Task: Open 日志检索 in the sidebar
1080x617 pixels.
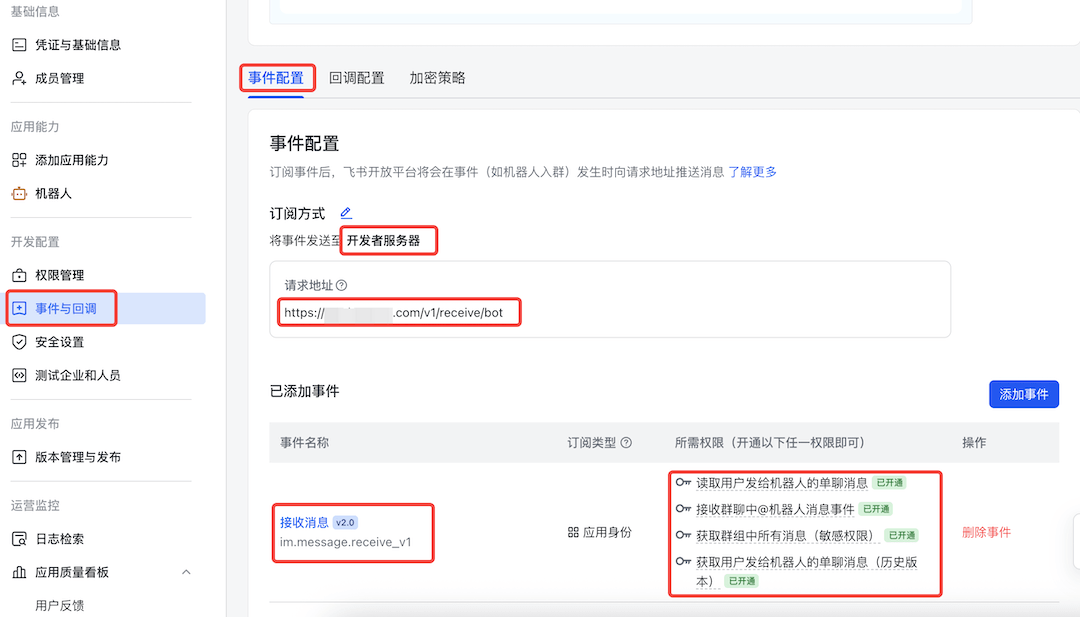Action: (x=59, y=539)
